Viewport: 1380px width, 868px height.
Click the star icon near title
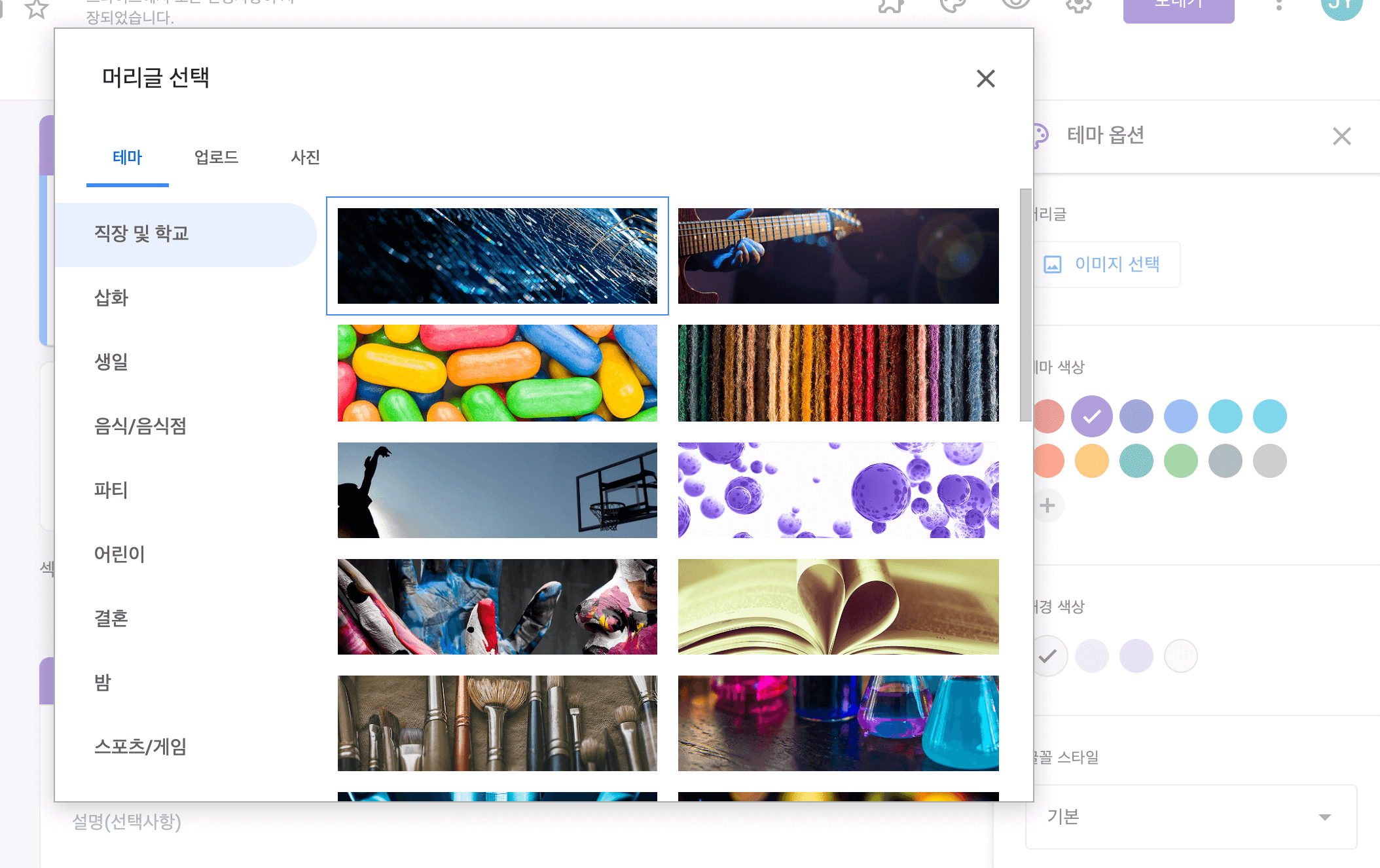36,9
